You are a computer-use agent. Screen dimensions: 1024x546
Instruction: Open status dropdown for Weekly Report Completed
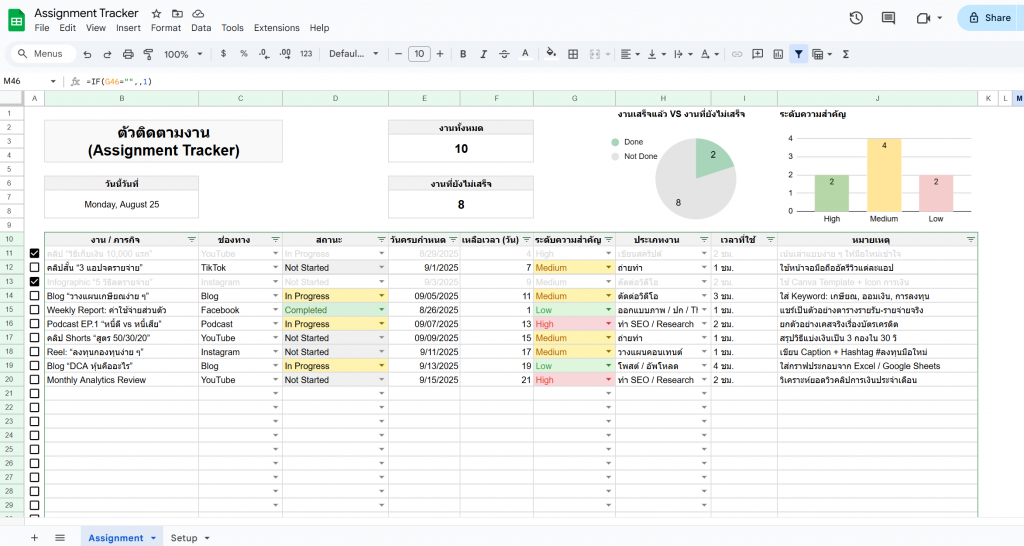pyautogui.click(x=381, y=310)
